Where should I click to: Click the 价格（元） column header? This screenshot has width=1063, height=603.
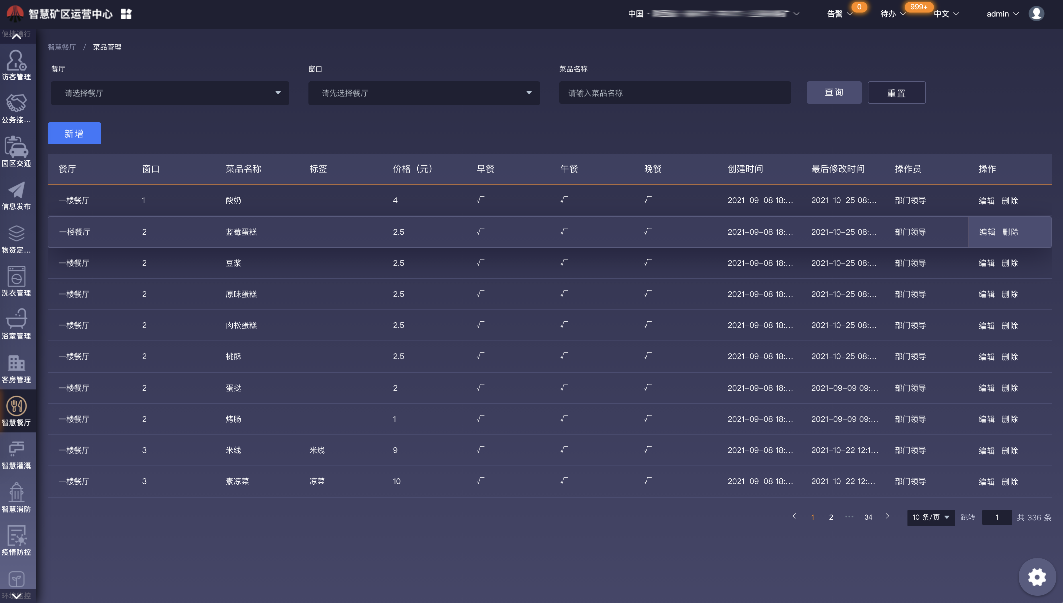[x=412, y=169]
